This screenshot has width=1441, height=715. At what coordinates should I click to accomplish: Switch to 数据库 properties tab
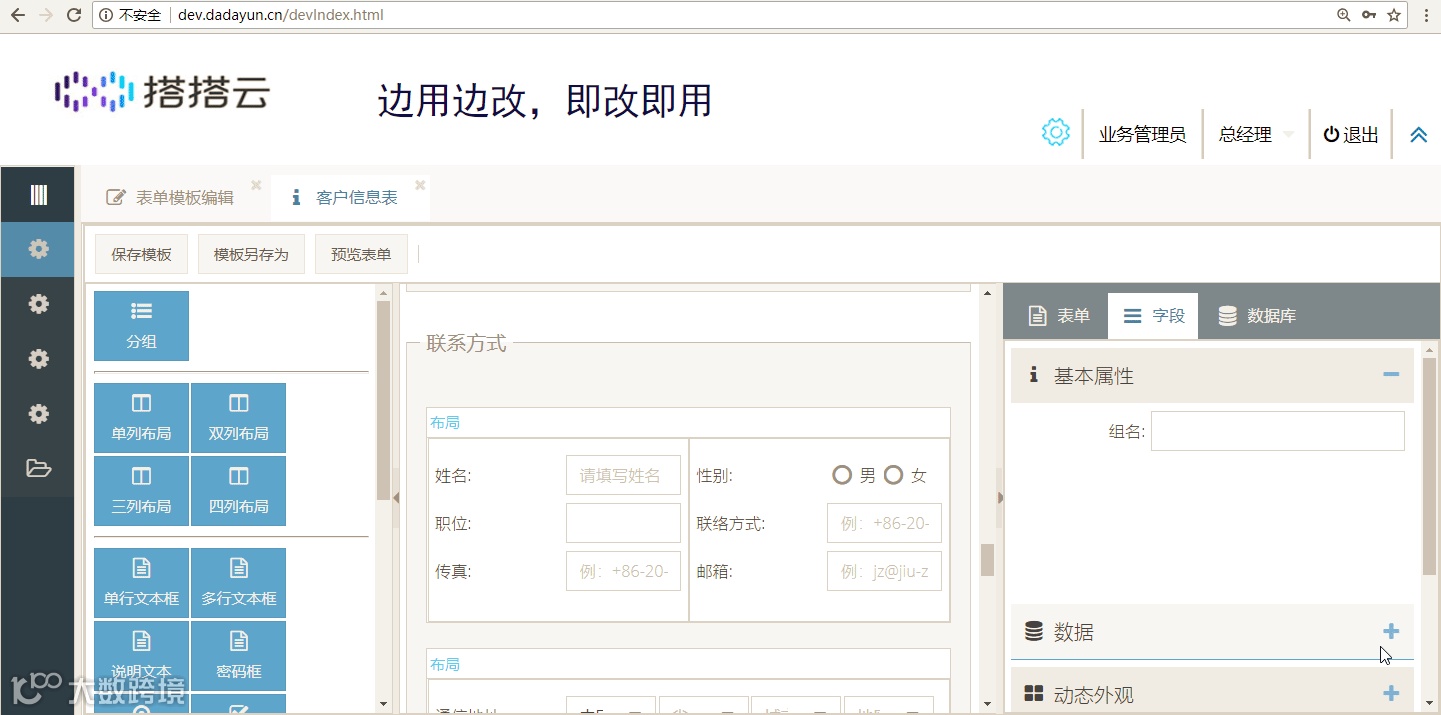tap(1257, 316)
